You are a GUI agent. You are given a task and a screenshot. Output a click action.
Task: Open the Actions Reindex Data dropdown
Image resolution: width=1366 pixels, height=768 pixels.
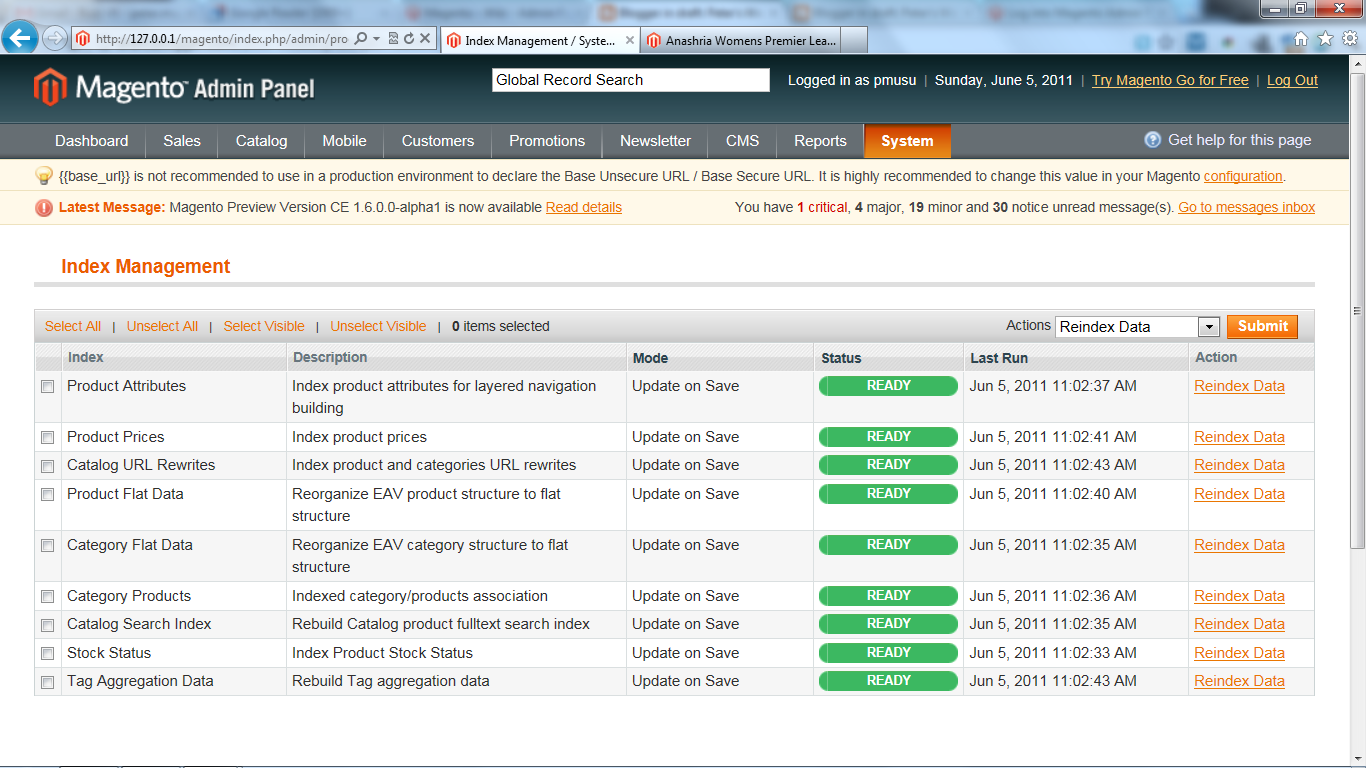(x=1138, y=326)
